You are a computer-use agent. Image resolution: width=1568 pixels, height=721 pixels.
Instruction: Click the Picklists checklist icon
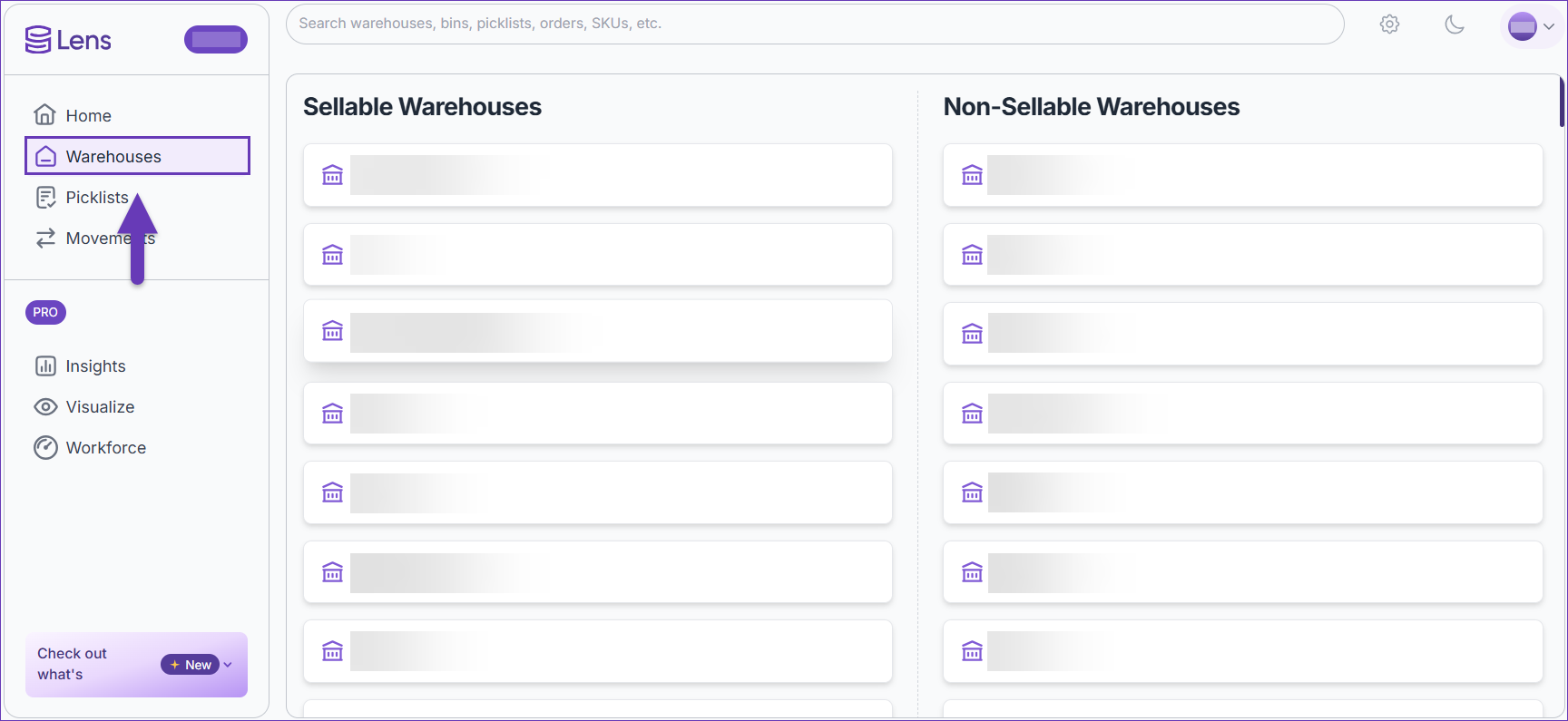[x=45, y=197]
